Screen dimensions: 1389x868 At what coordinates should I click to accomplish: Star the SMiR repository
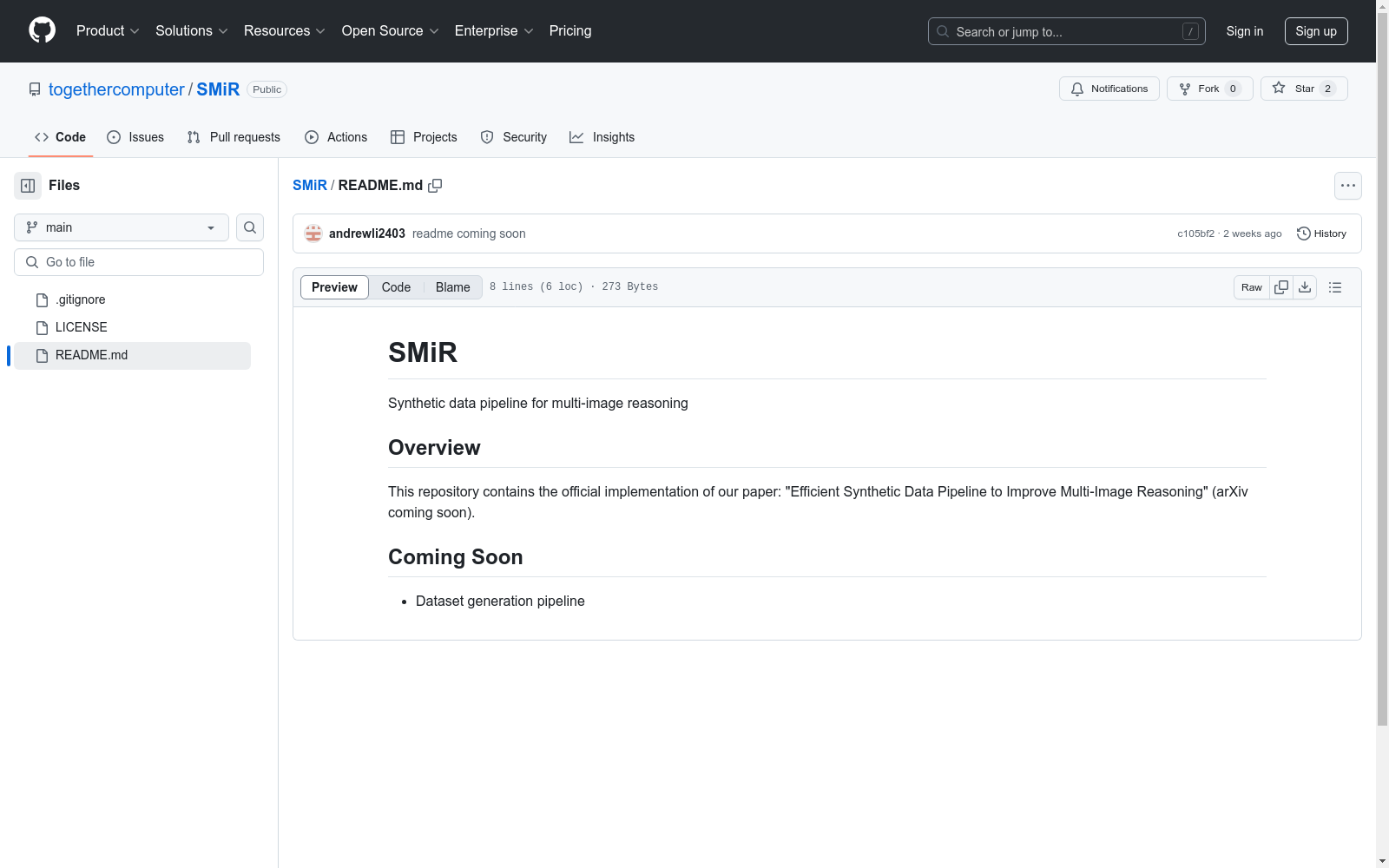click(x=1303, y=89)
